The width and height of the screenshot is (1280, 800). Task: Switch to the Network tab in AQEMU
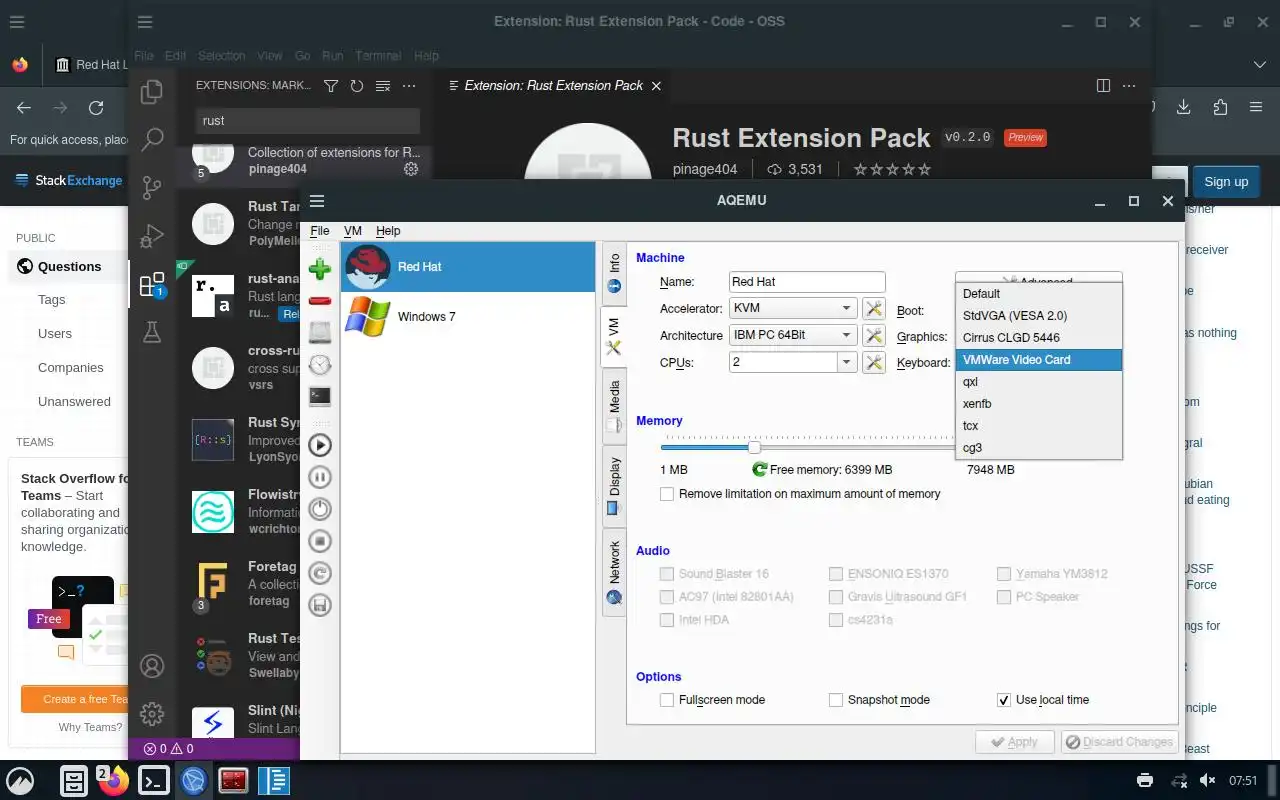tap(614, 573)
